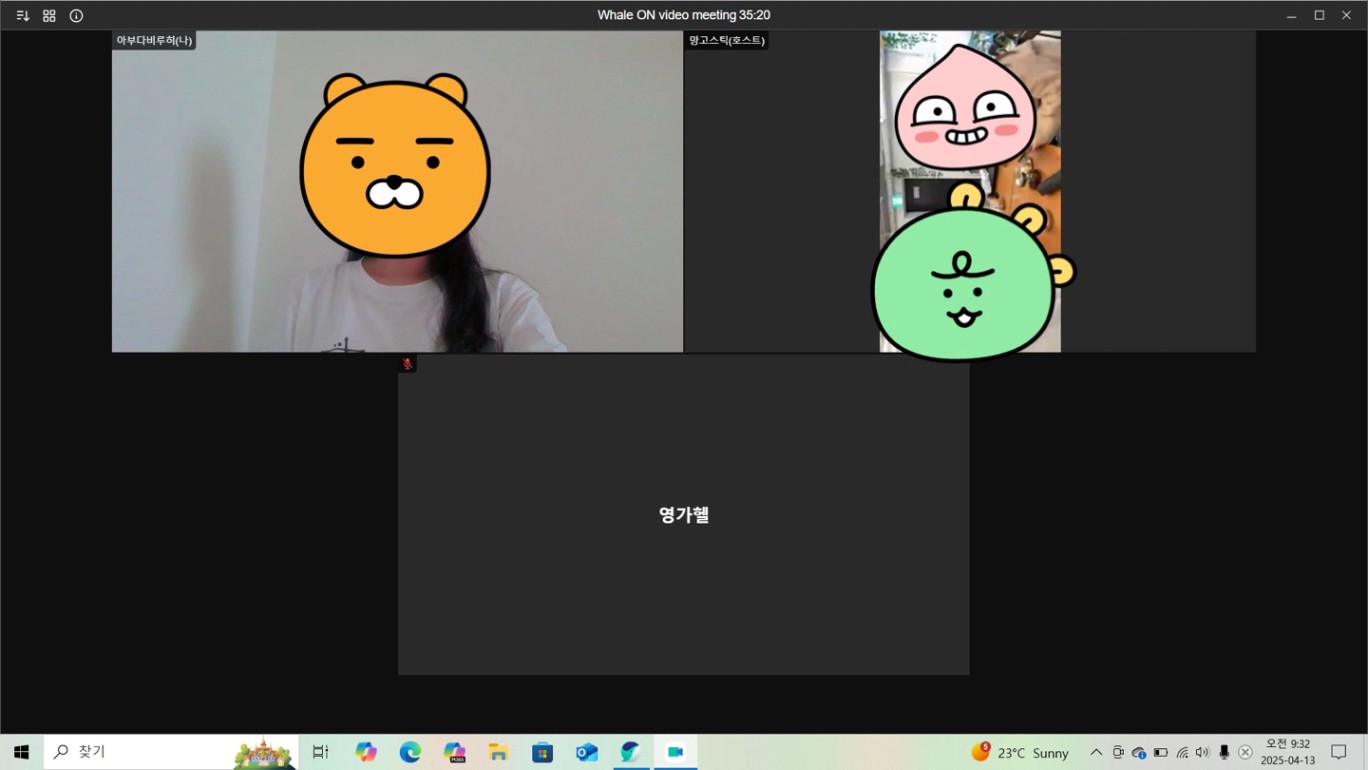Image resolution: width=1368 pixels, height=770 pixels.
Task: Select the 영가헬 participant tile
Action: click(x=684, y=514)
